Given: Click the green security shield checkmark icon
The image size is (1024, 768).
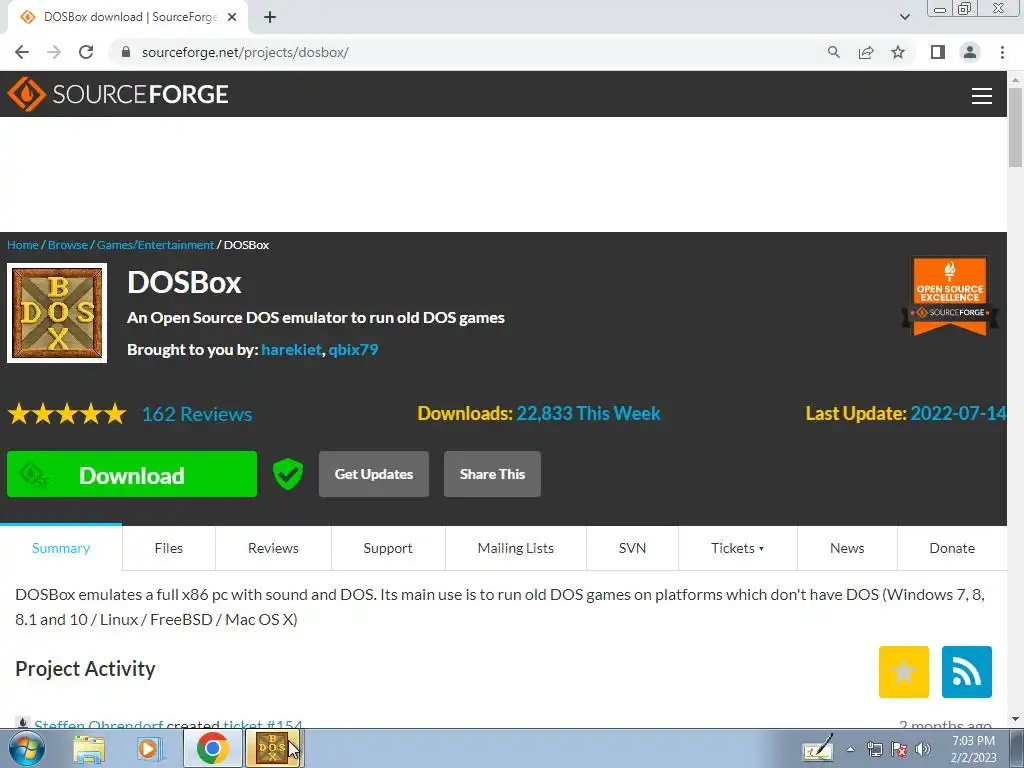Looking at the screenshot, I should [x=287, y=473].
